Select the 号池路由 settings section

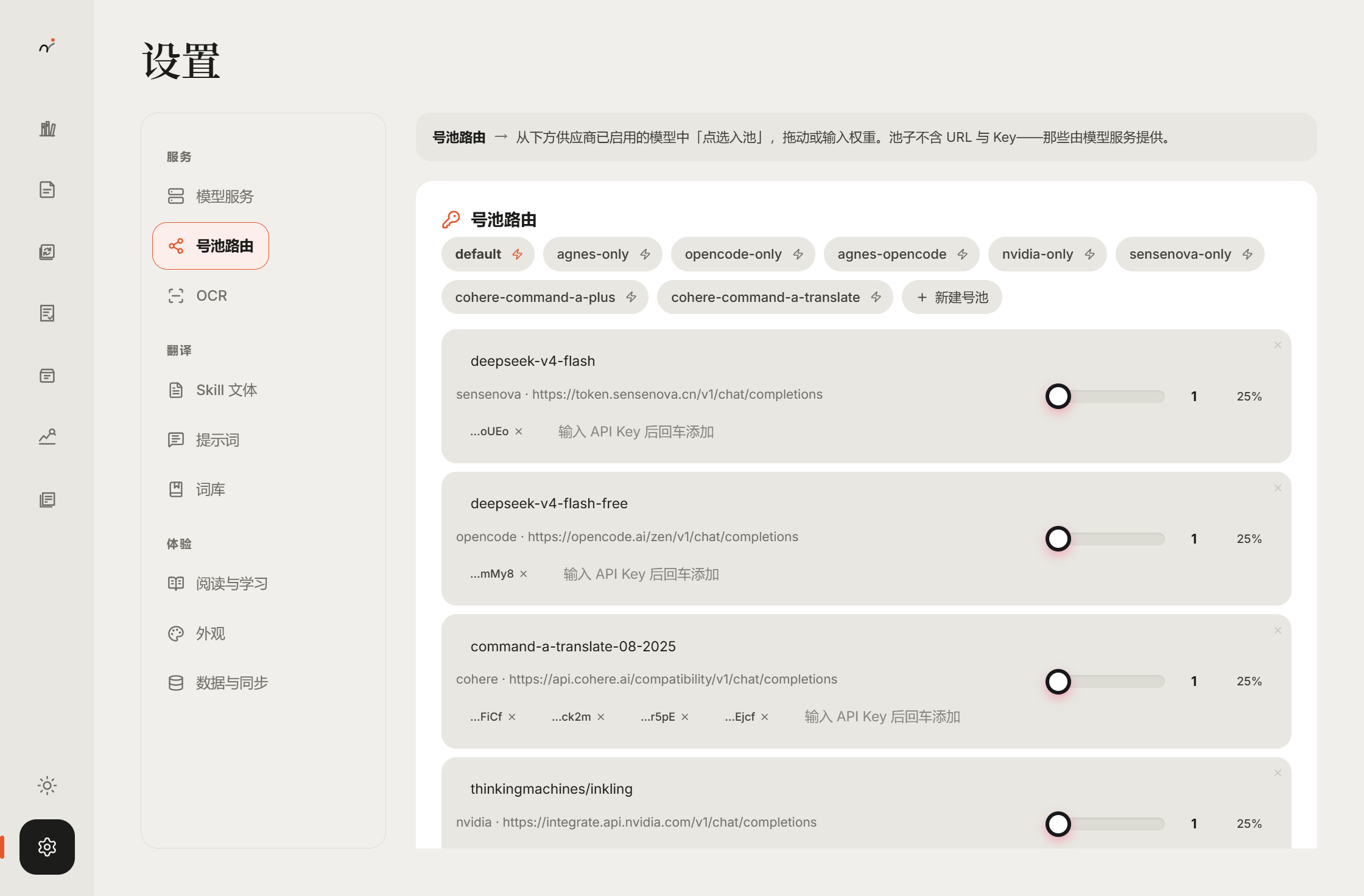(211, 246)
